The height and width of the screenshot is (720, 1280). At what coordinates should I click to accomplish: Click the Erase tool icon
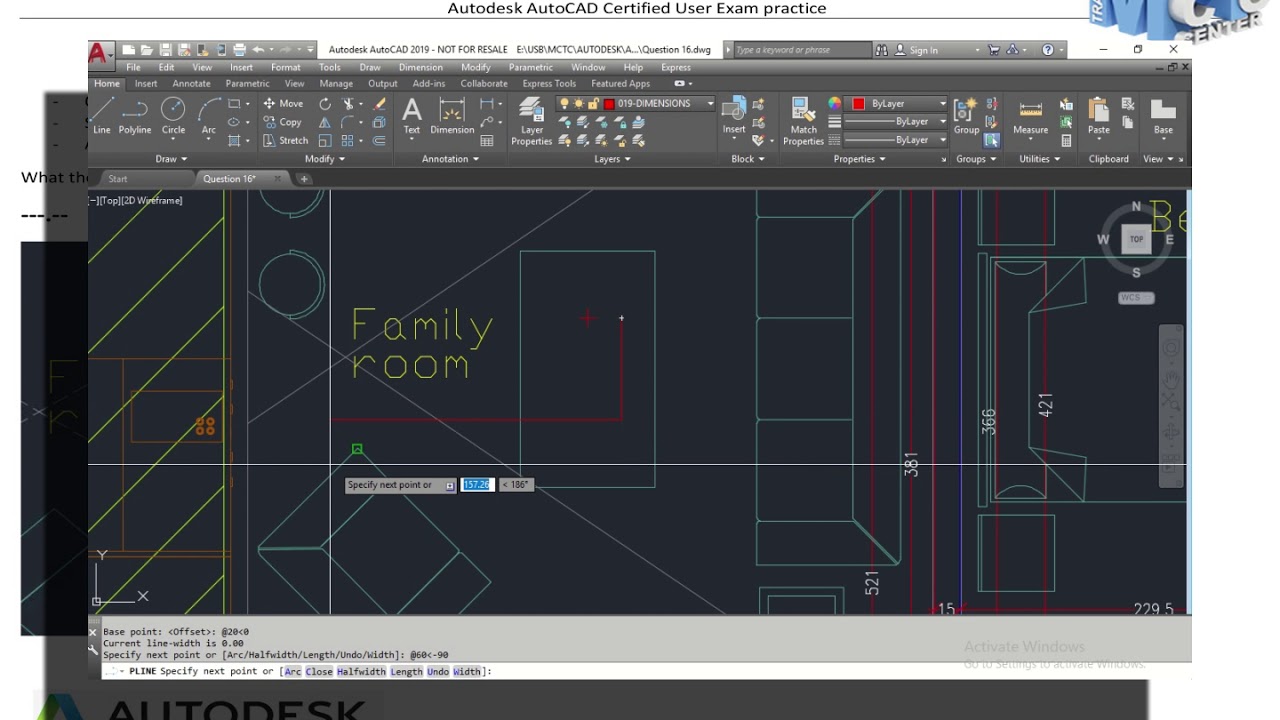tap(379, 104)
